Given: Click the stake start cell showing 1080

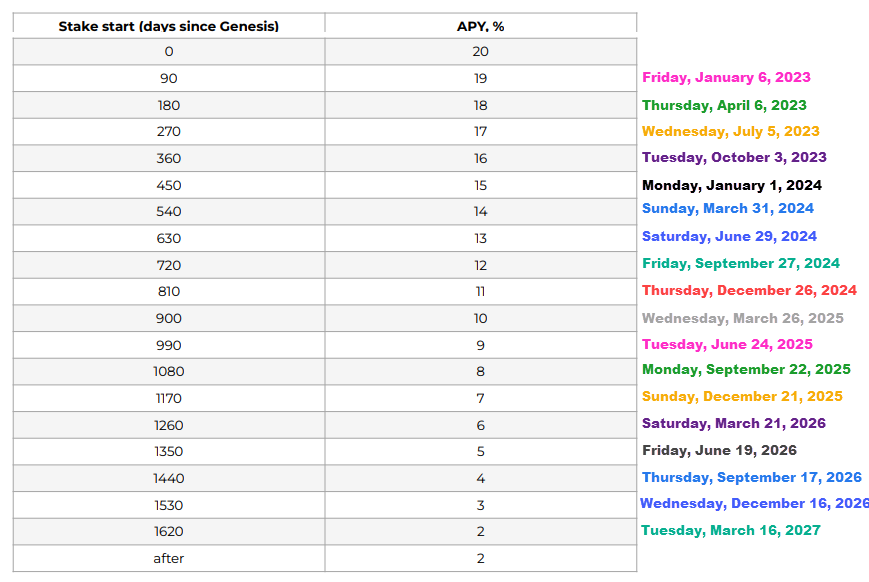Looking at the screenshot, I should tap(168, 371).
